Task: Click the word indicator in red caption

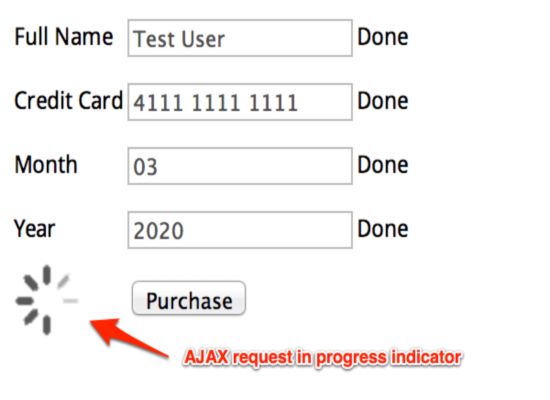Action: (x=427, y=358)
